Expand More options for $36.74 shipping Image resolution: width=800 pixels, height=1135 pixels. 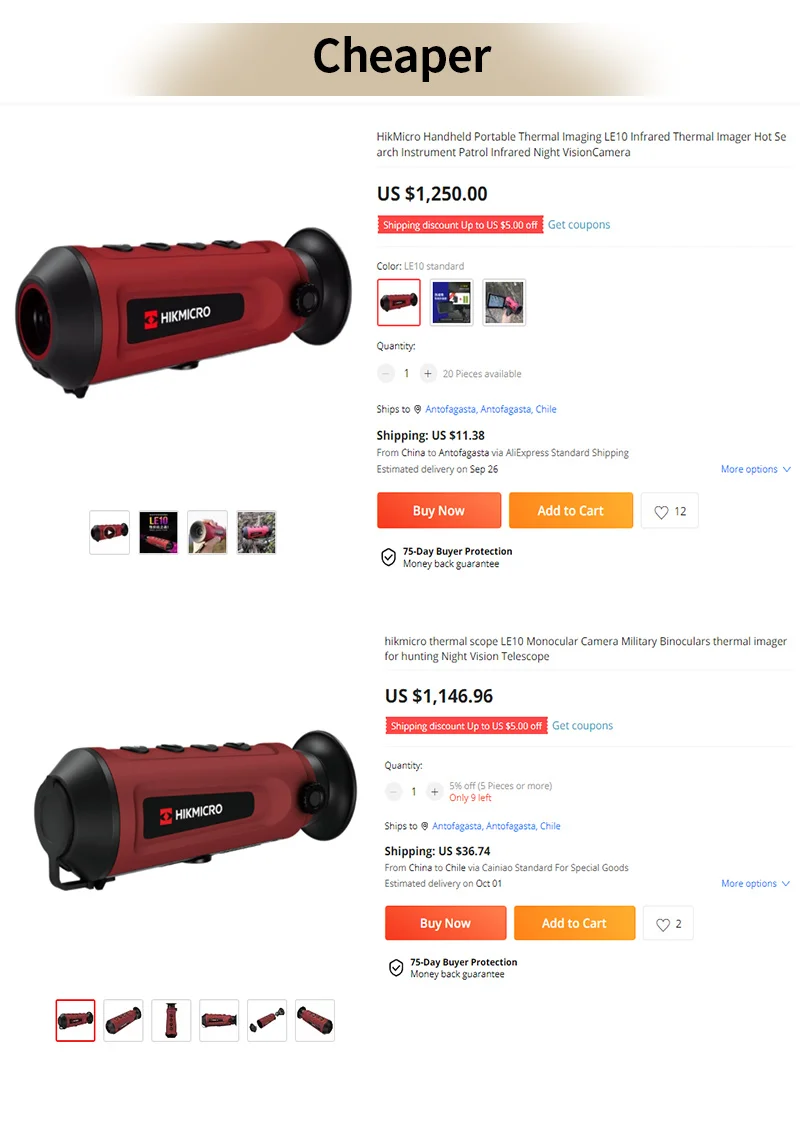[755, 884]
